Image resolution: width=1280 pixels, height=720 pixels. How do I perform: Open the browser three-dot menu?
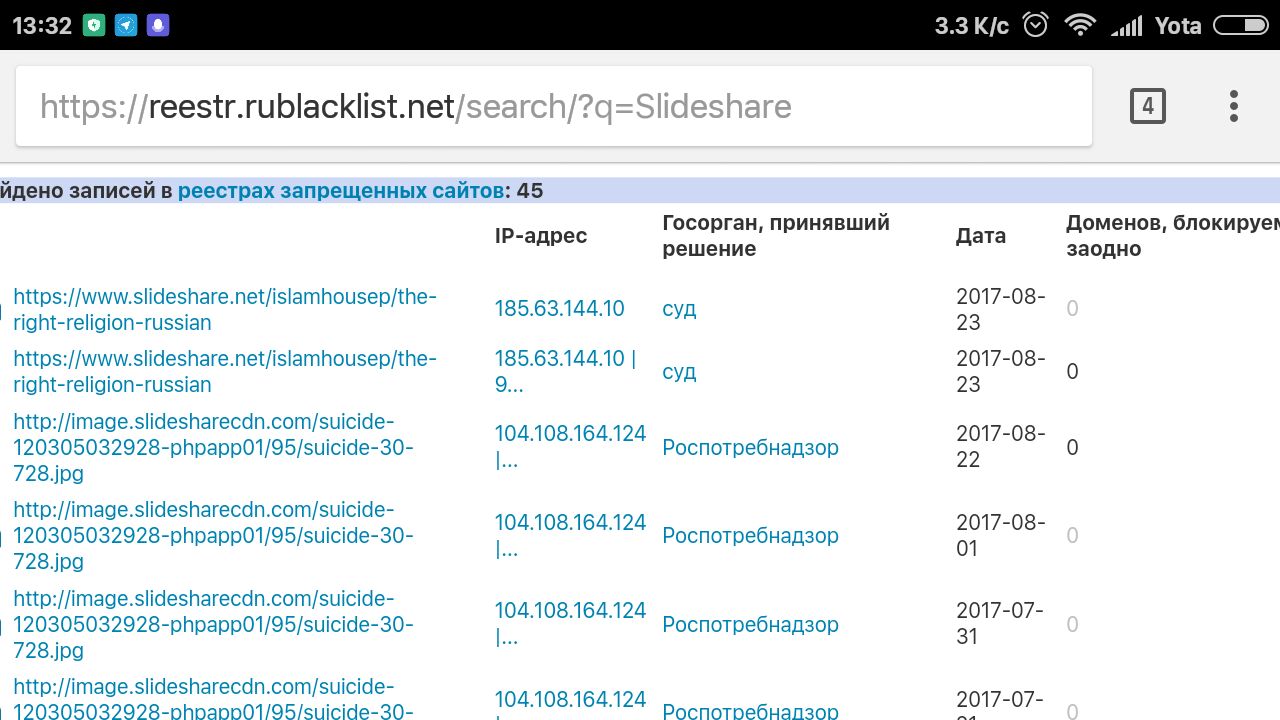pyautogui.click(x=1234, y=106)
